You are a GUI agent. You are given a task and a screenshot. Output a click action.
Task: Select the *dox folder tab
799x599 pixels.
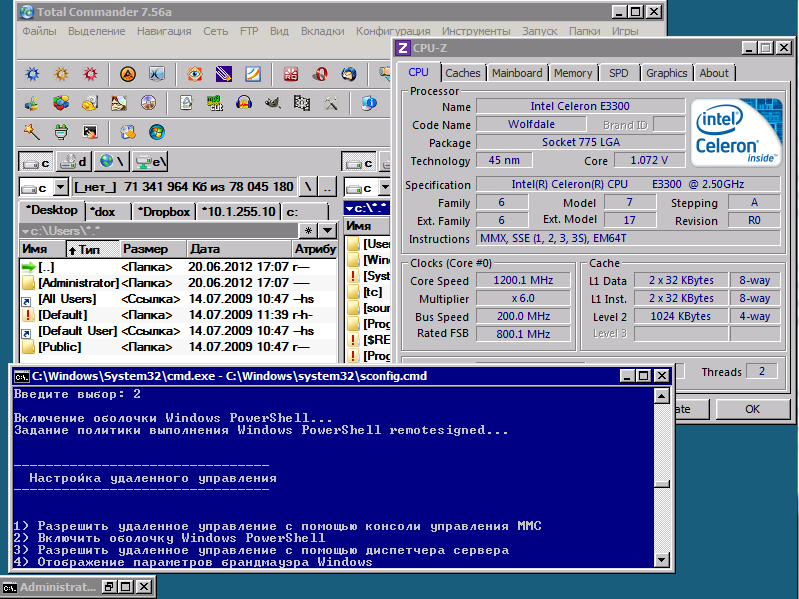point(108,212)
